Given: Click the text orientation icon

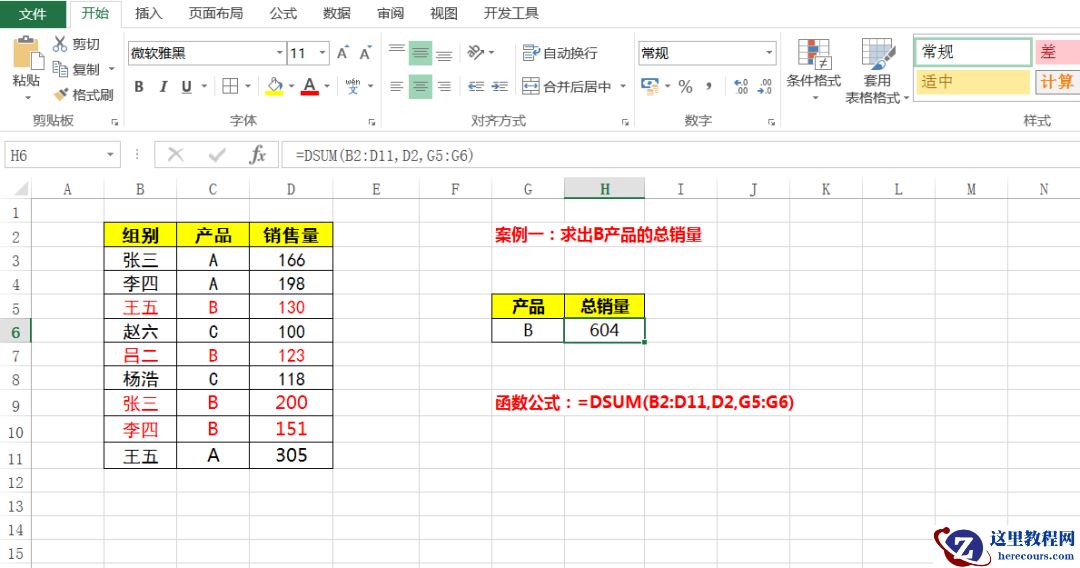Looking at the screenshot, I should (x=476, y=52).
